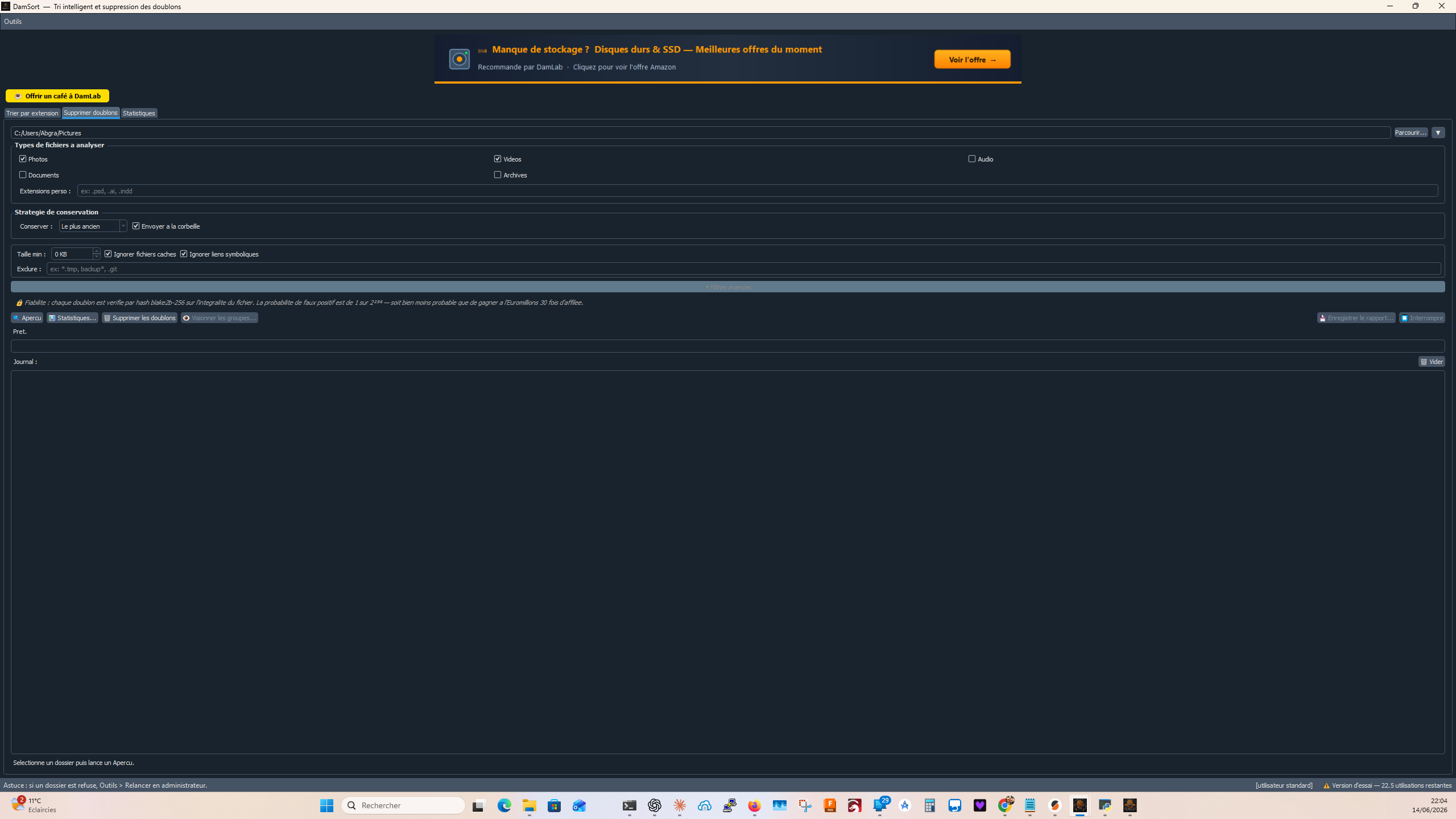Click the Exclure patterns input field
Viewport: 1456px width, 819px height.
[x=743, y=269]
